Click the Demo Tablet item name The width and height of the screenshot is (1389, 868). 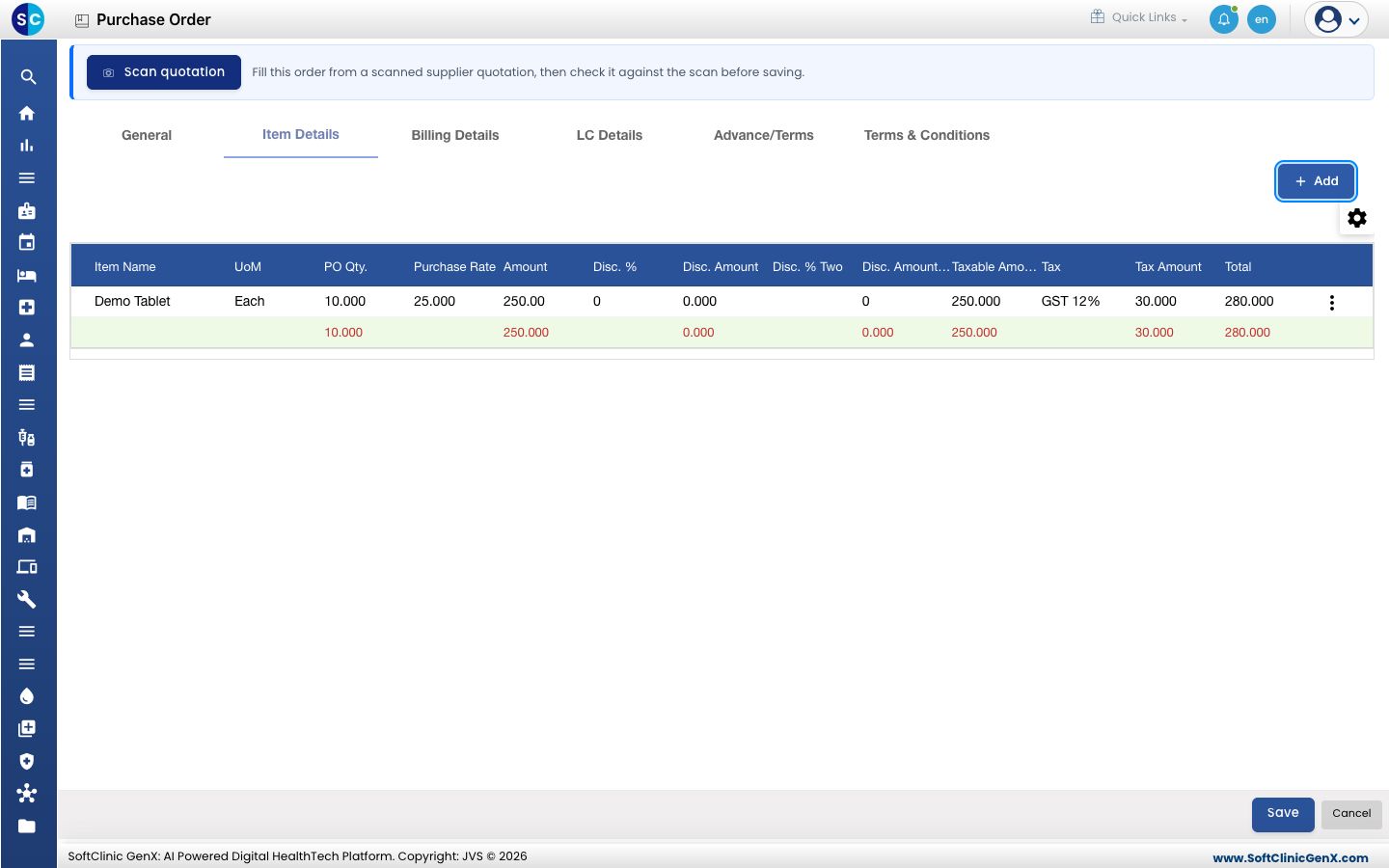132,301
